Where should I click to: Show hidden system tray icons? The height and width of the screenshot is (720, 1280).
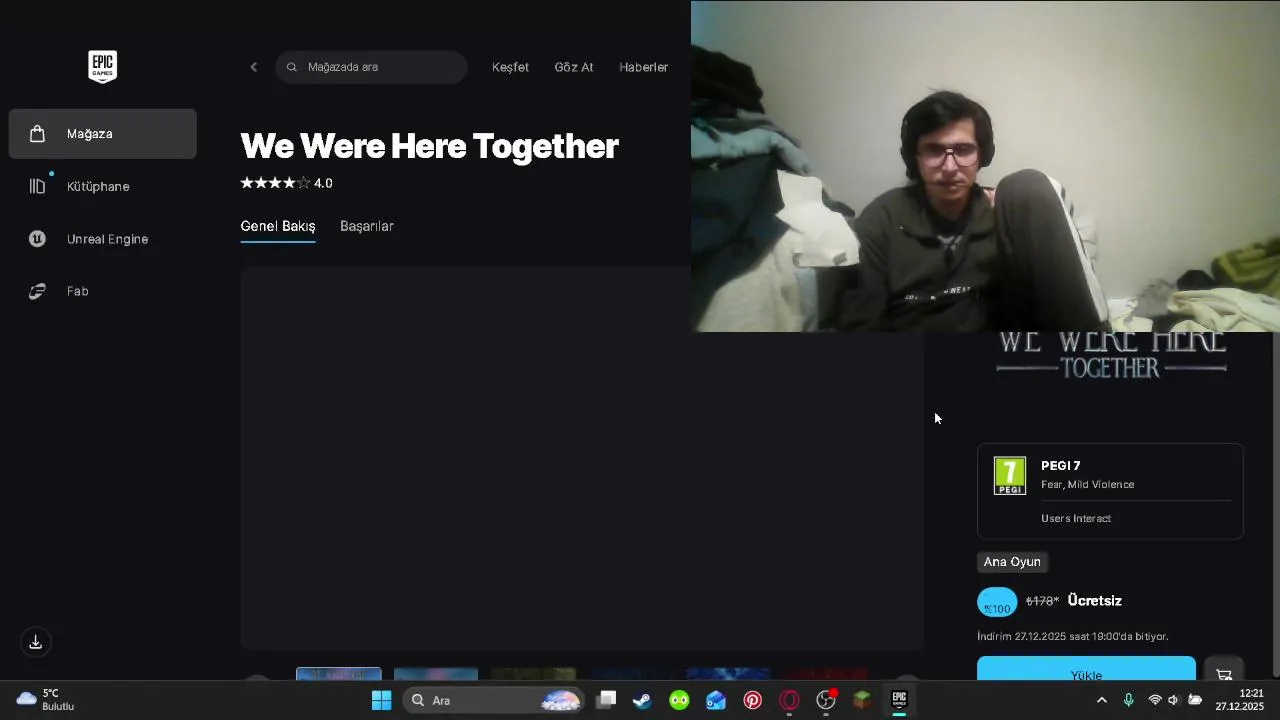point(1102,700)
